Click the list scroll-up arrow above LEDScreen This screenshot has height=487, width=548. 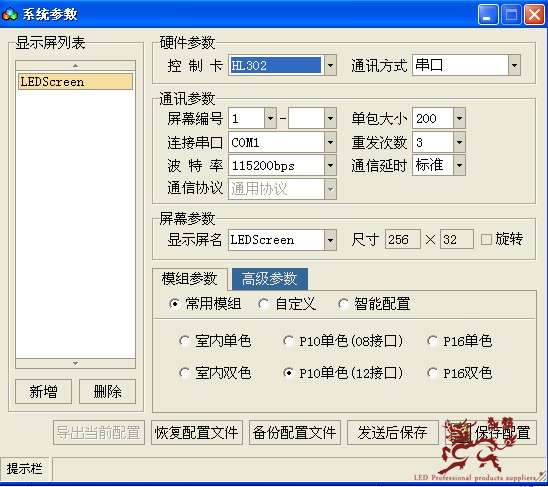pyautogui.click(x=75, y=65)
